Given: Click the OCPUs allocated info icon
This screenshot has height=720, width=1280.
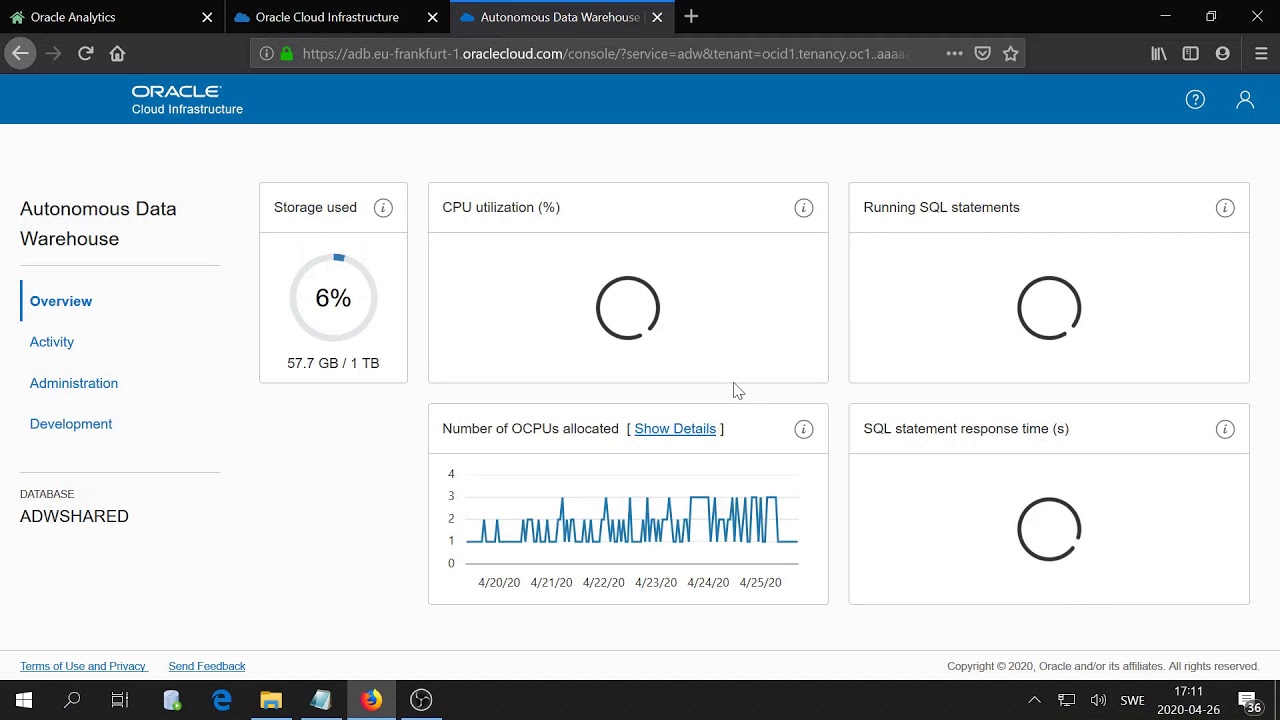Looking at the screenshot, I should tap(804, 429).
